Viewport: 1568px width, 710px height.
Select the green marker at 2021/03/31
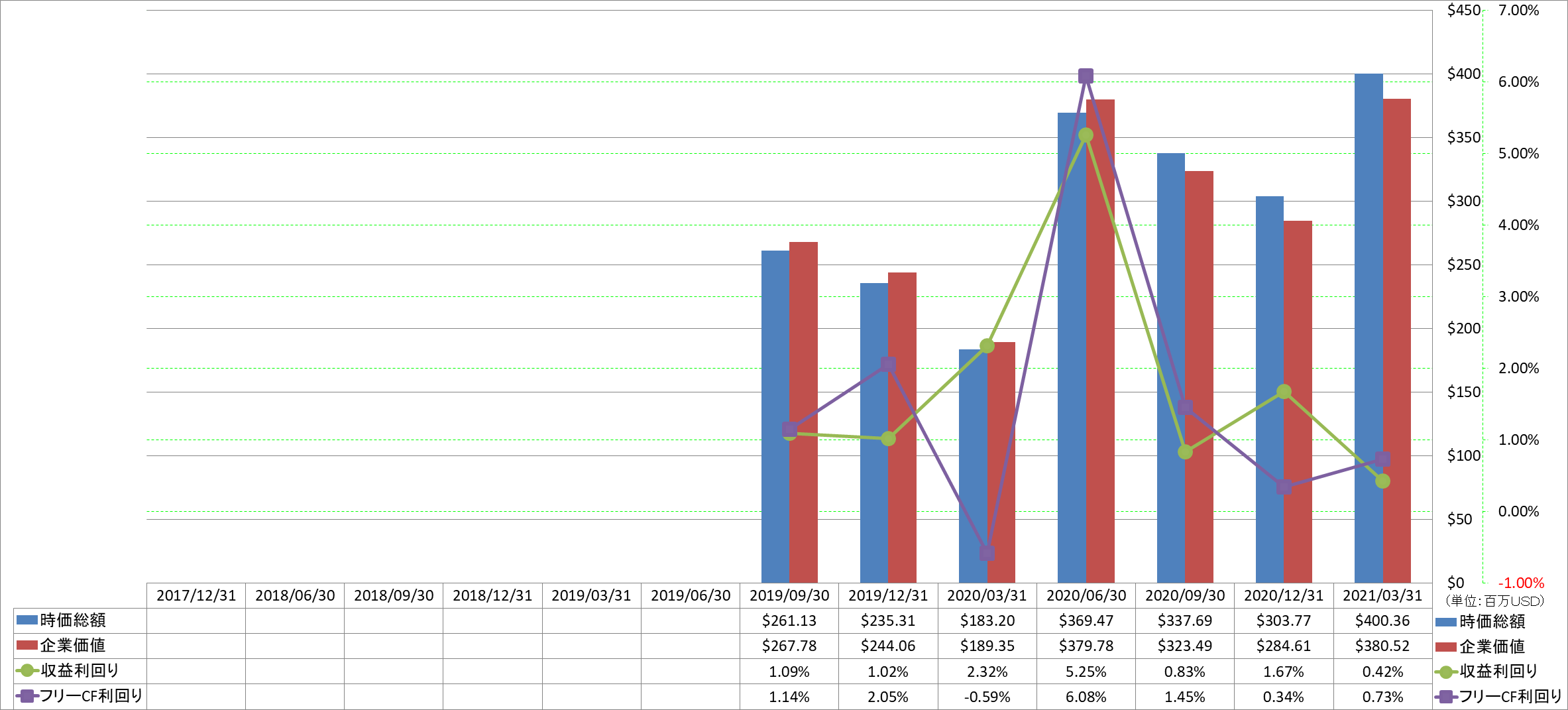click(x=1382, y=481)
